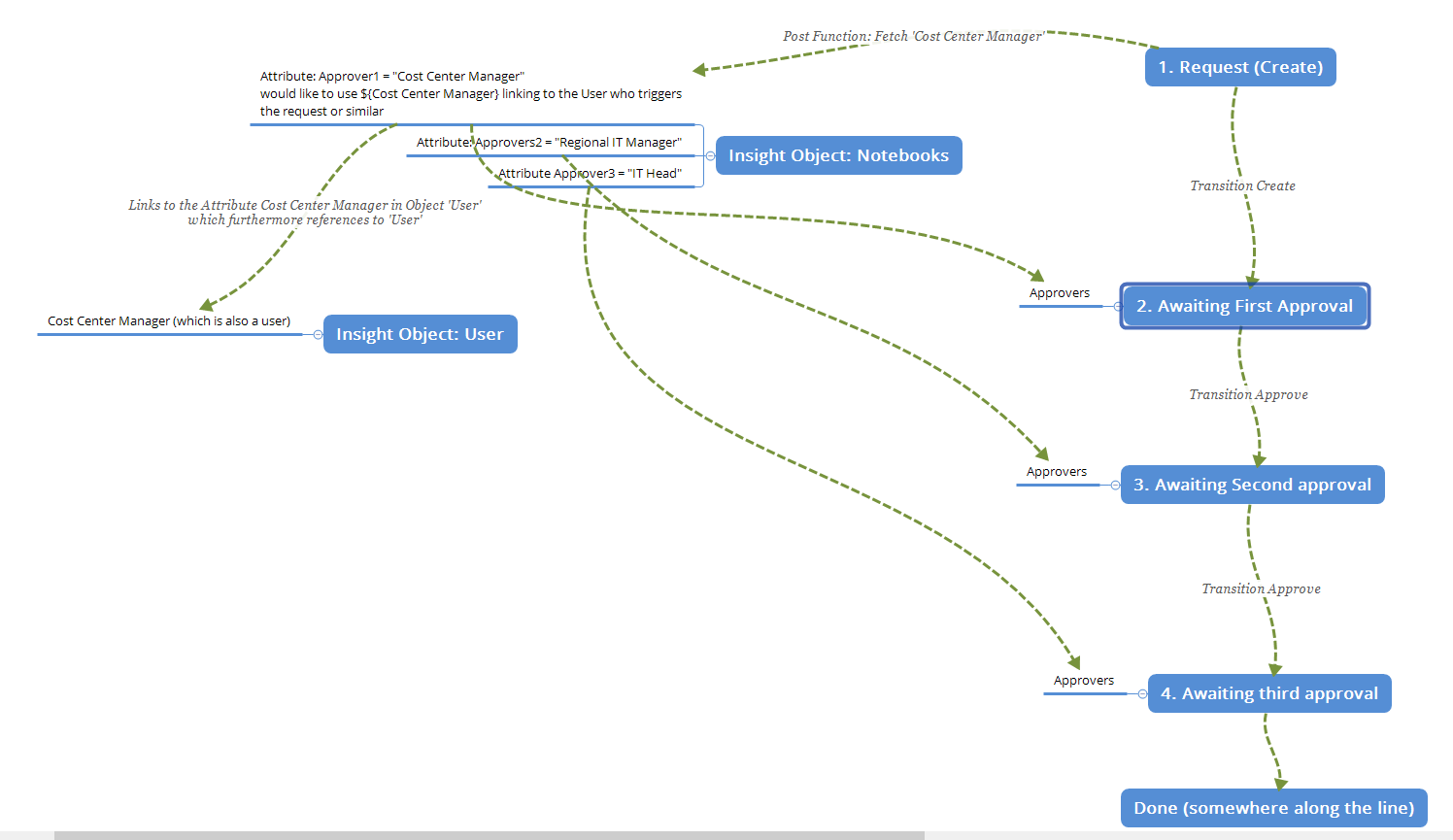This screenshot has height=840, width=1453.
Task: Click the 'Transition Create' relationship label
Action: coord(1242,185)
